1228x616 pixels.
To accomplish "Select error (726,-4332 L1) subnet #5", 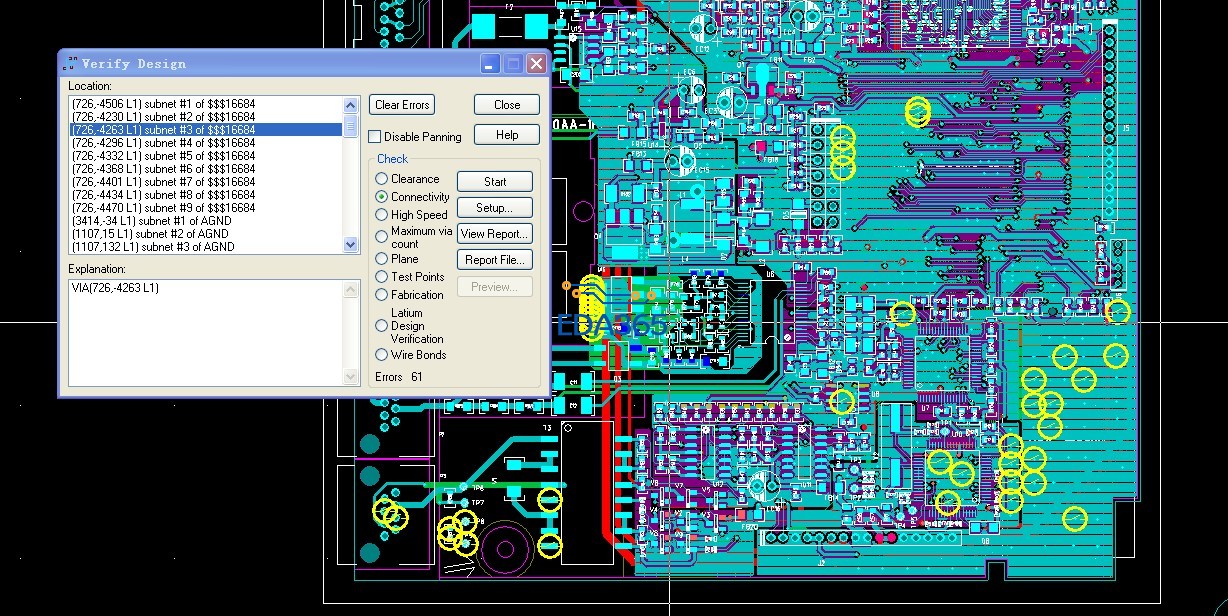I will [205, 156].
